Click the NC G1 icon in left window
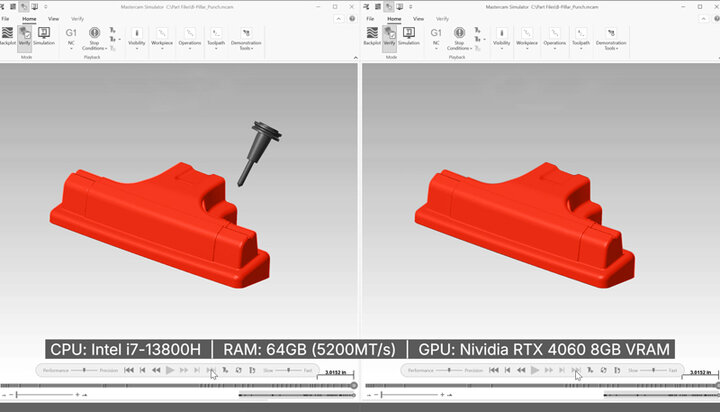The width and height of the screenshot is (720, 412). [x=71, y=36]
